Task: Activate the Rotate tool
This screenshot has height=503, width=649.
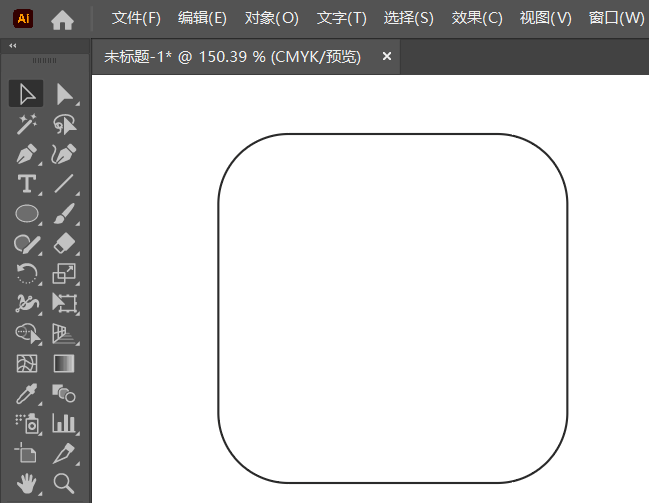Action: [26, 274]
